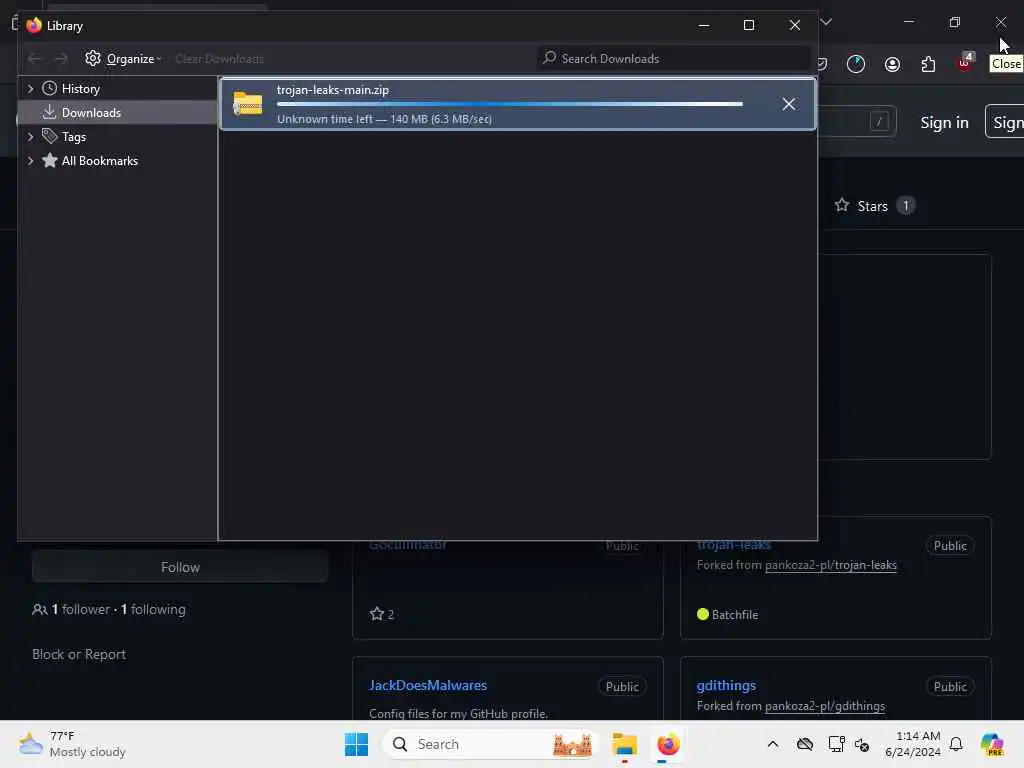Minimize the Firefox browser window
Viewport: 1024px width, 768px height.
[908, 22]
